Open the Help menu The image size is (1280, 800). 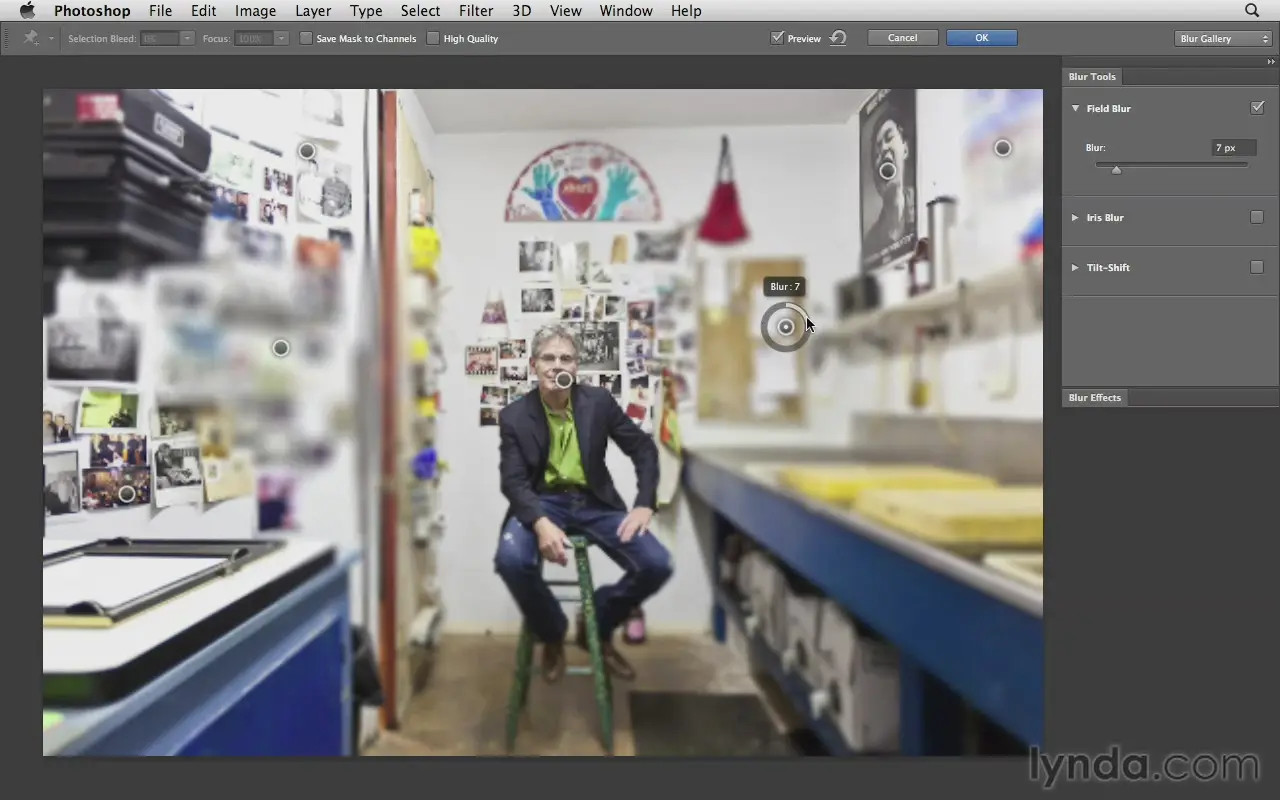point(686,10)
